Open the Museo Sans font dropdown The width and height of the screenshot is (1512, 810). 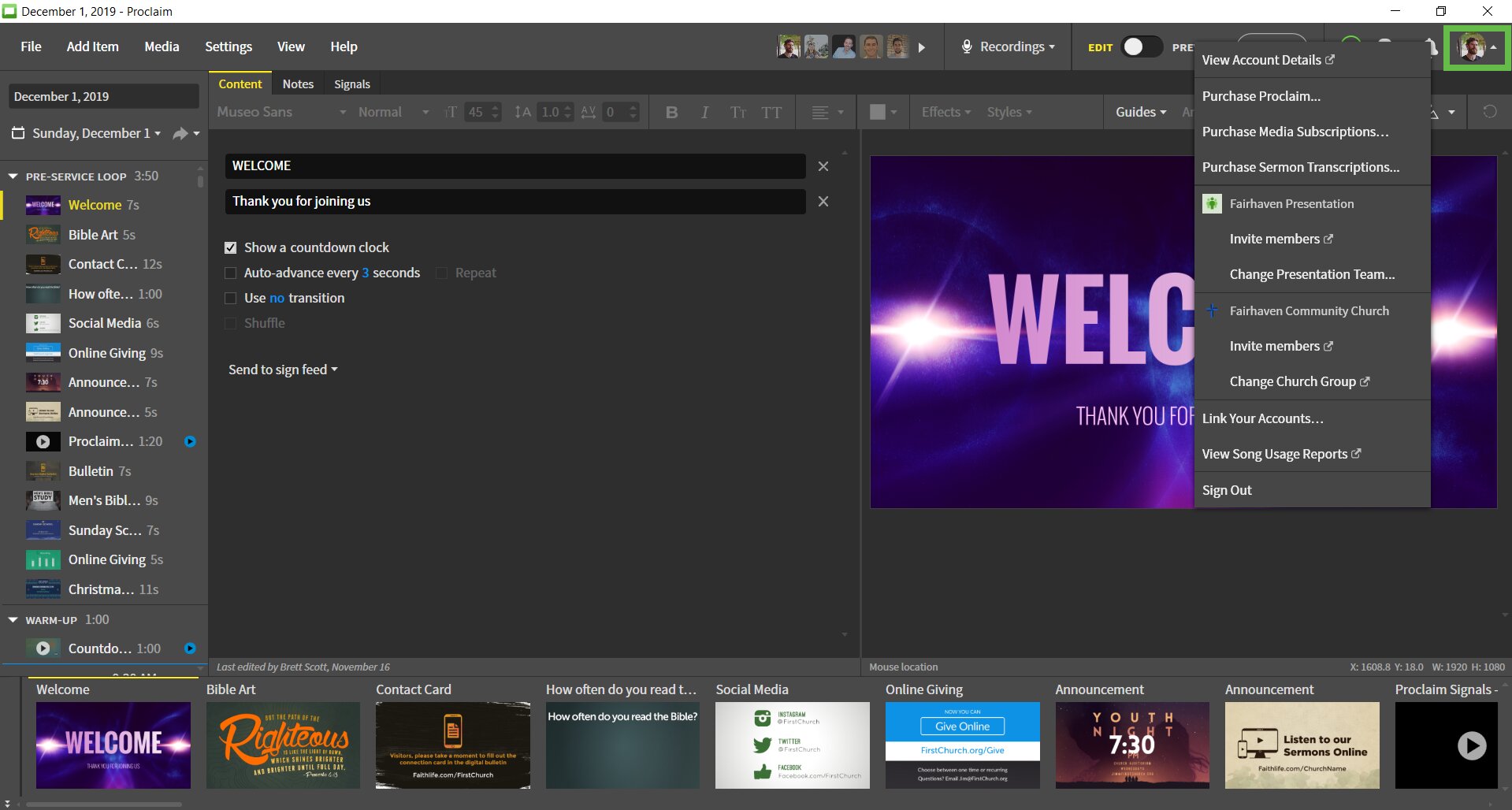pos(281,112)
